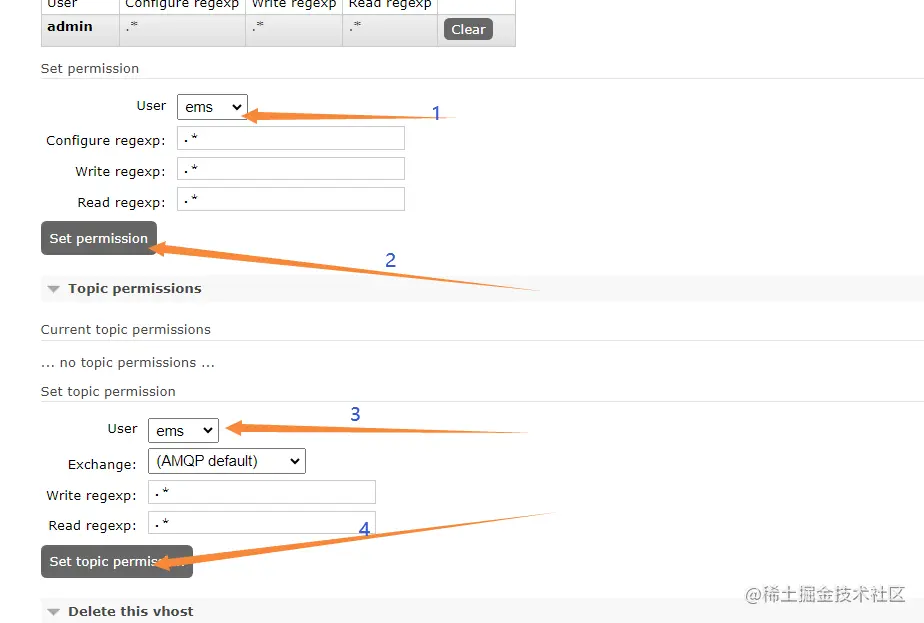Click the 'Set permission' heading text

click(x=90, y=68)
